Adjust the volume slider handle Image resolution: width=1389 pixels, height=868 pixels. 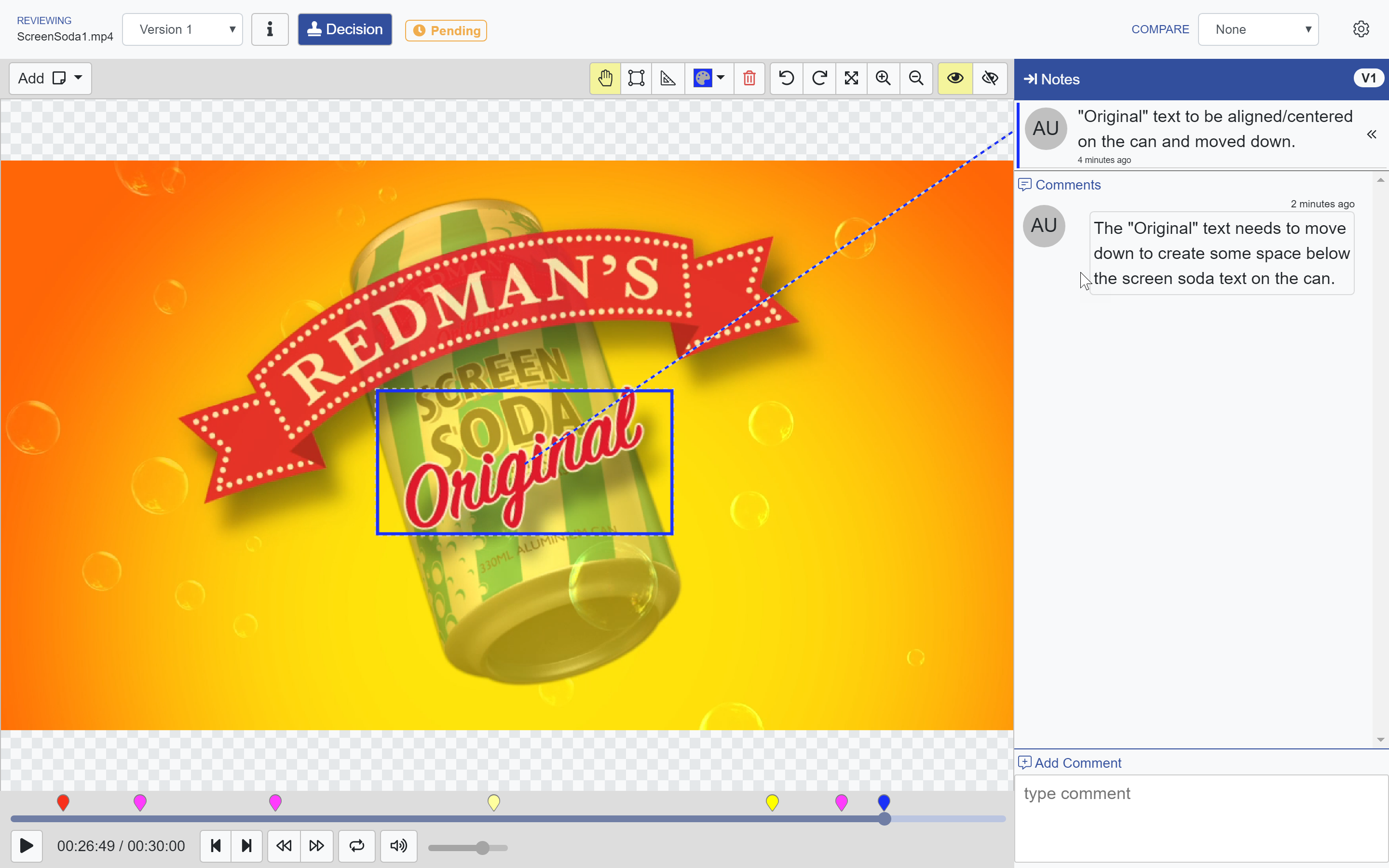(x=483, y=847)
